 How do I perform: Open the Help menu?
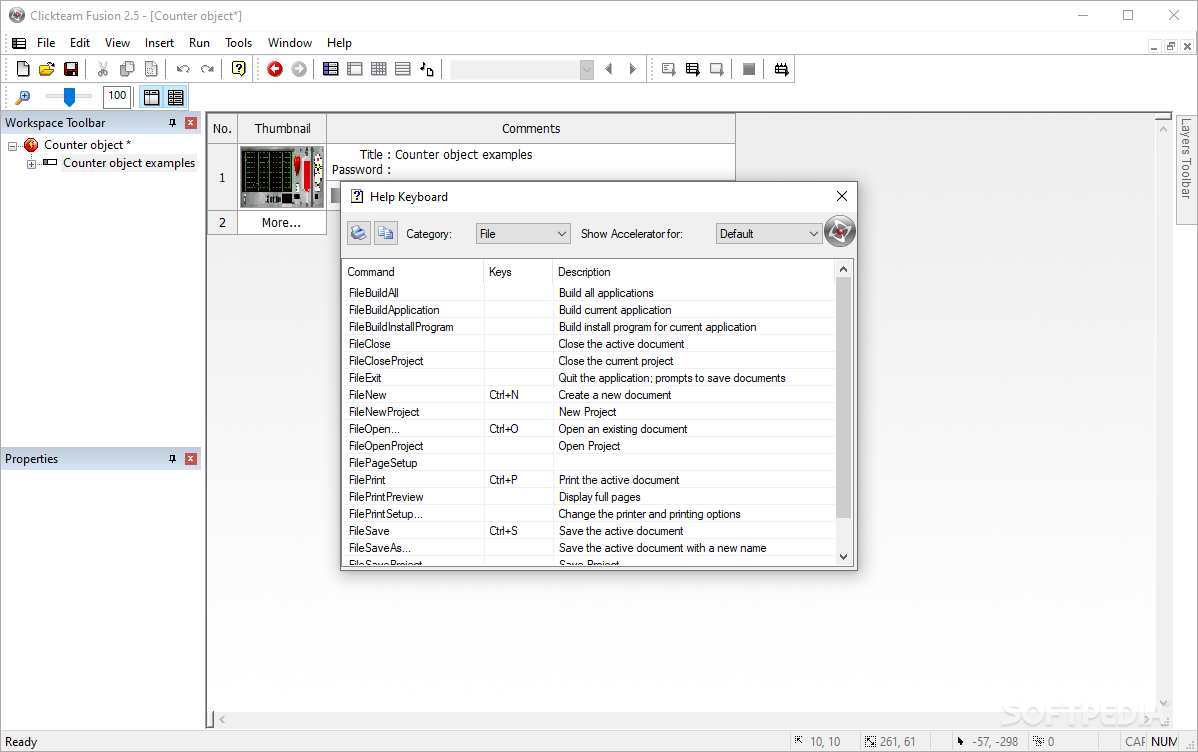click(x=339, y=43)
